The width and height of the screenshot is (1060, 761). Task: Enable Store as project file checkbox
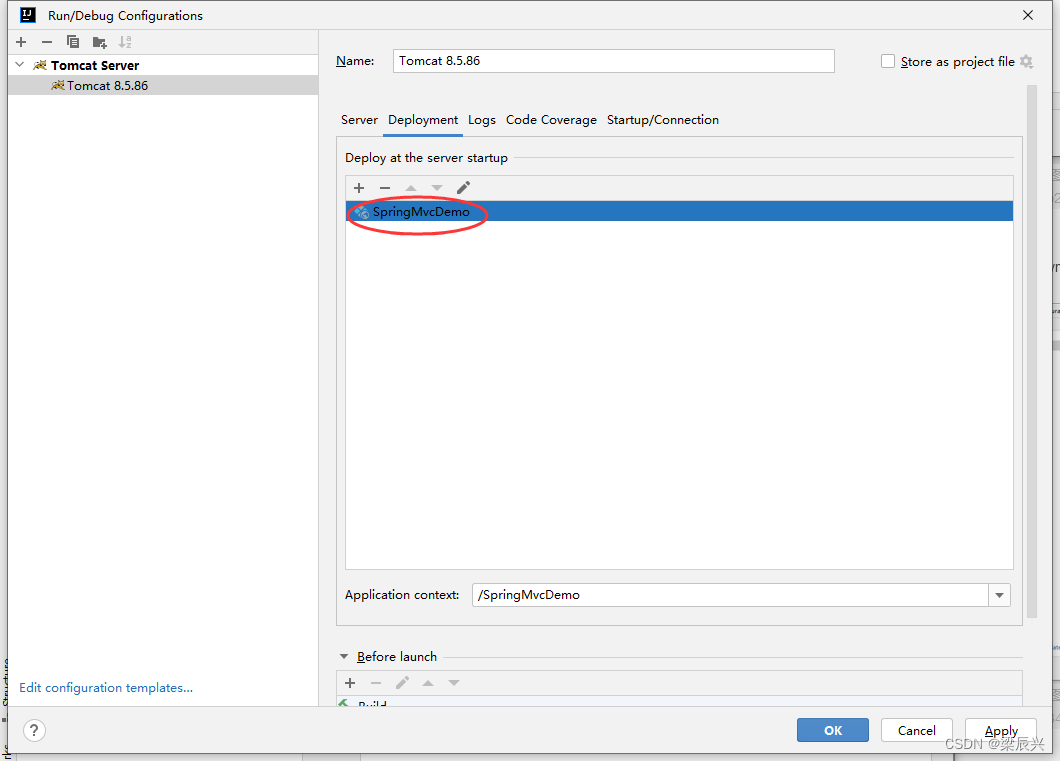click(x=888, y=62)
